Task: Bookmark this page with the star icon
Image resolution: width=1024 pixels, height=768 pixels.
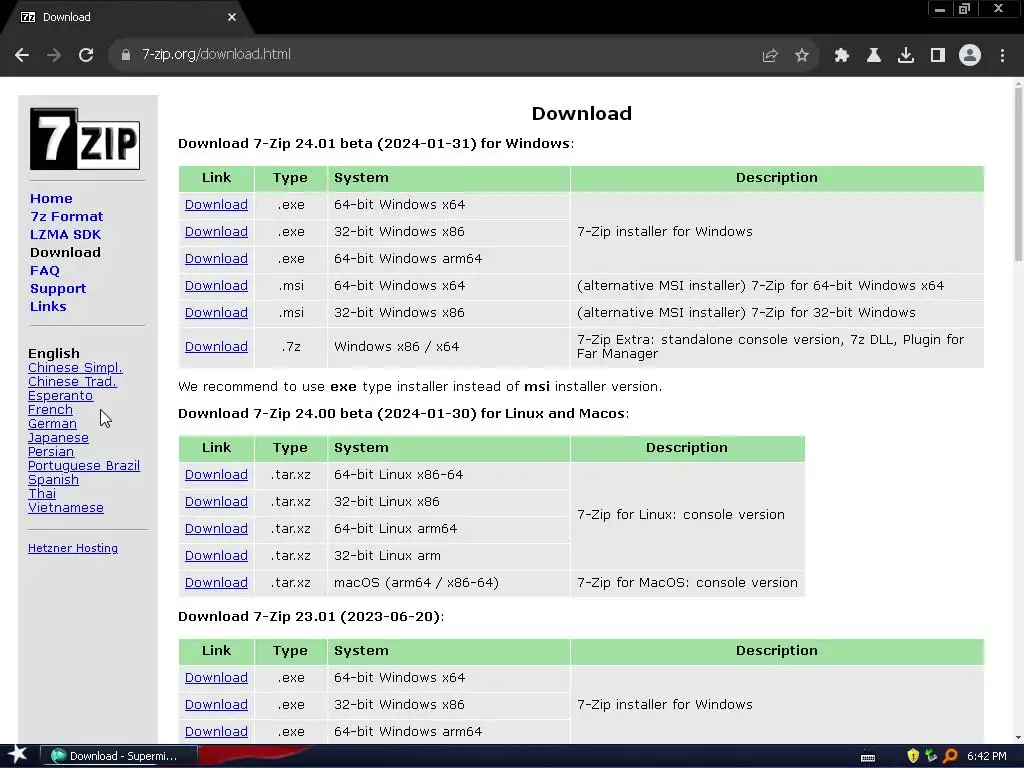Action: pyautogui.click(x=802, y=56)
